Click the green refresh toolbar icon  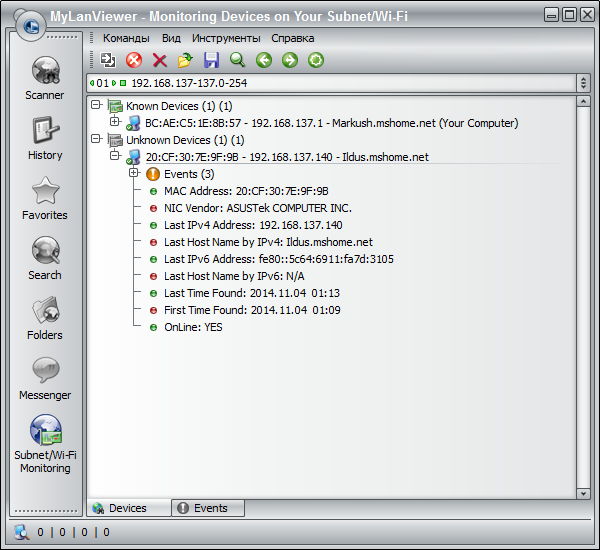point(315,61)
